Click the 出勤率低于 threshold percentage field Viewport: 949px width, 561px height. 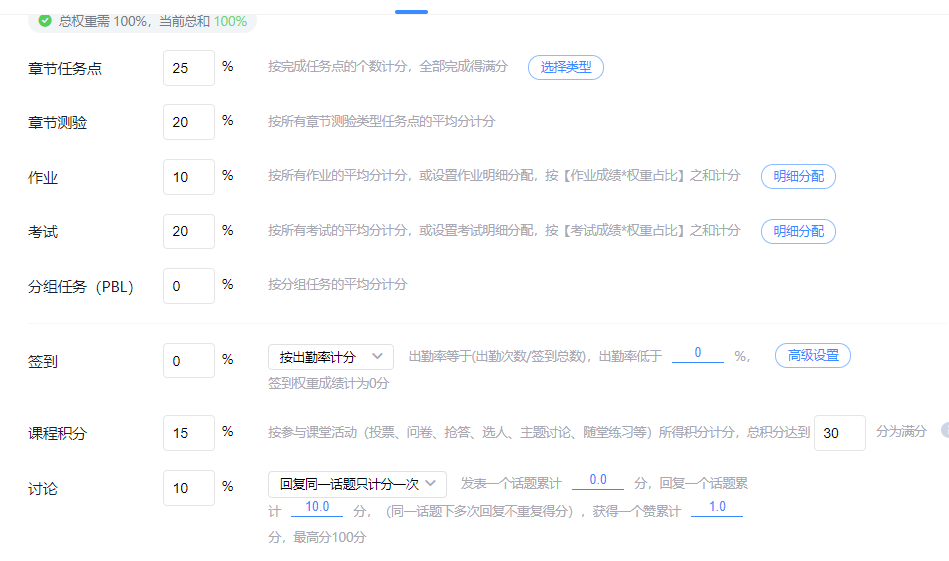click(x=697, y=354)
